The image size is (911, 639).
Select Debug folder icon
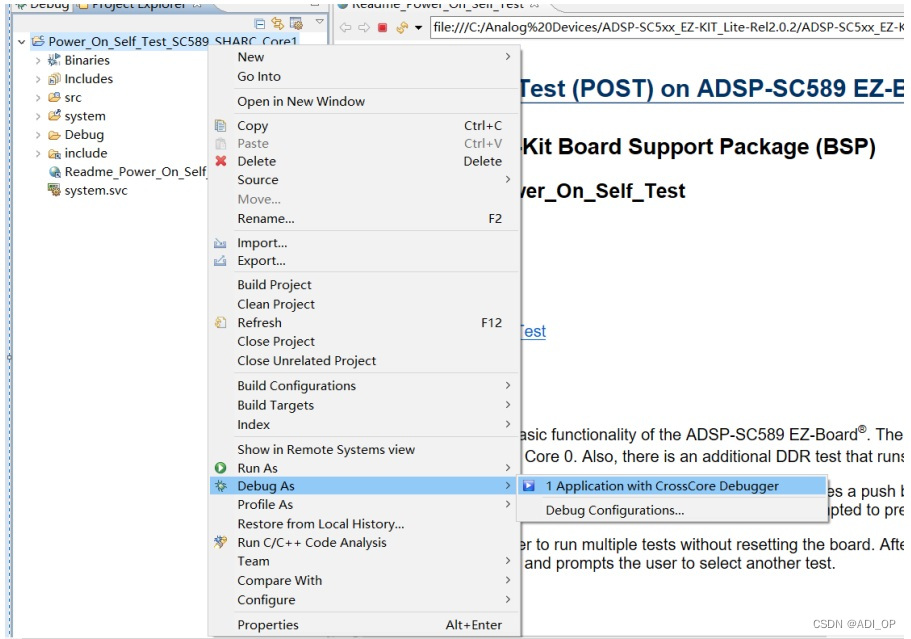click(x=54, y=135)
